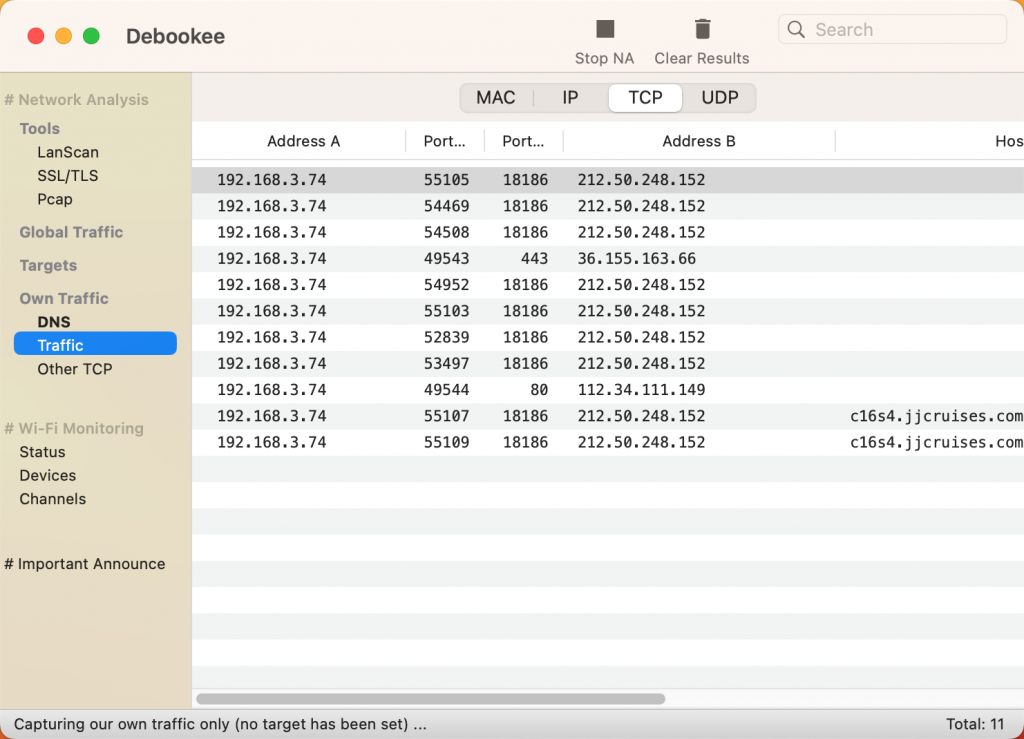The height and width of the screenshot is (739, 1024).
Task: Open the Pcap tool
Action: [55, 199]
